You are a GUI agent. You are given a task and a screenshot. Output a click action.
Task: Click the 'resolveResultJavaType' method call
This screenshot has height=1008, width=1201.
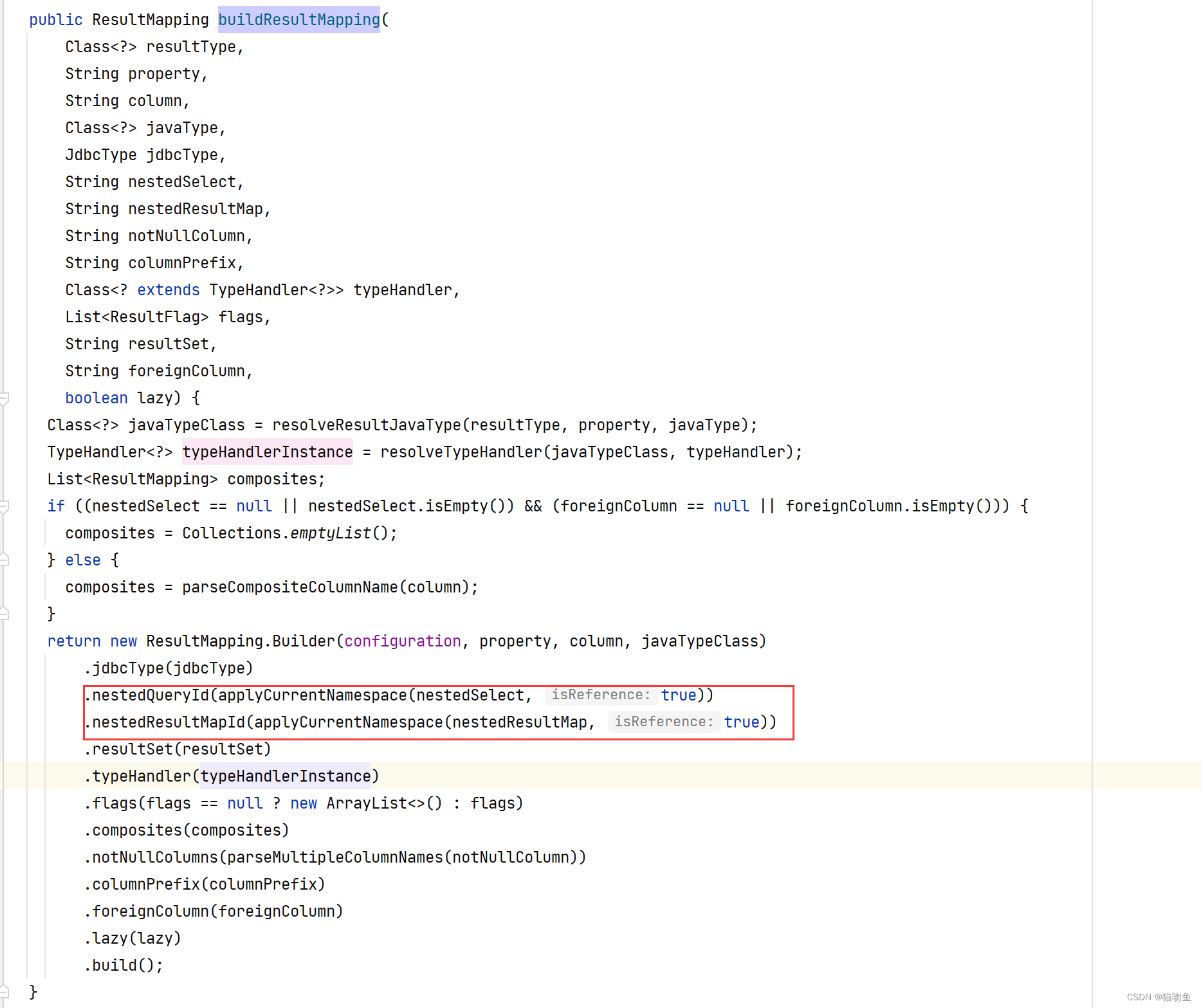coord(367,425)
